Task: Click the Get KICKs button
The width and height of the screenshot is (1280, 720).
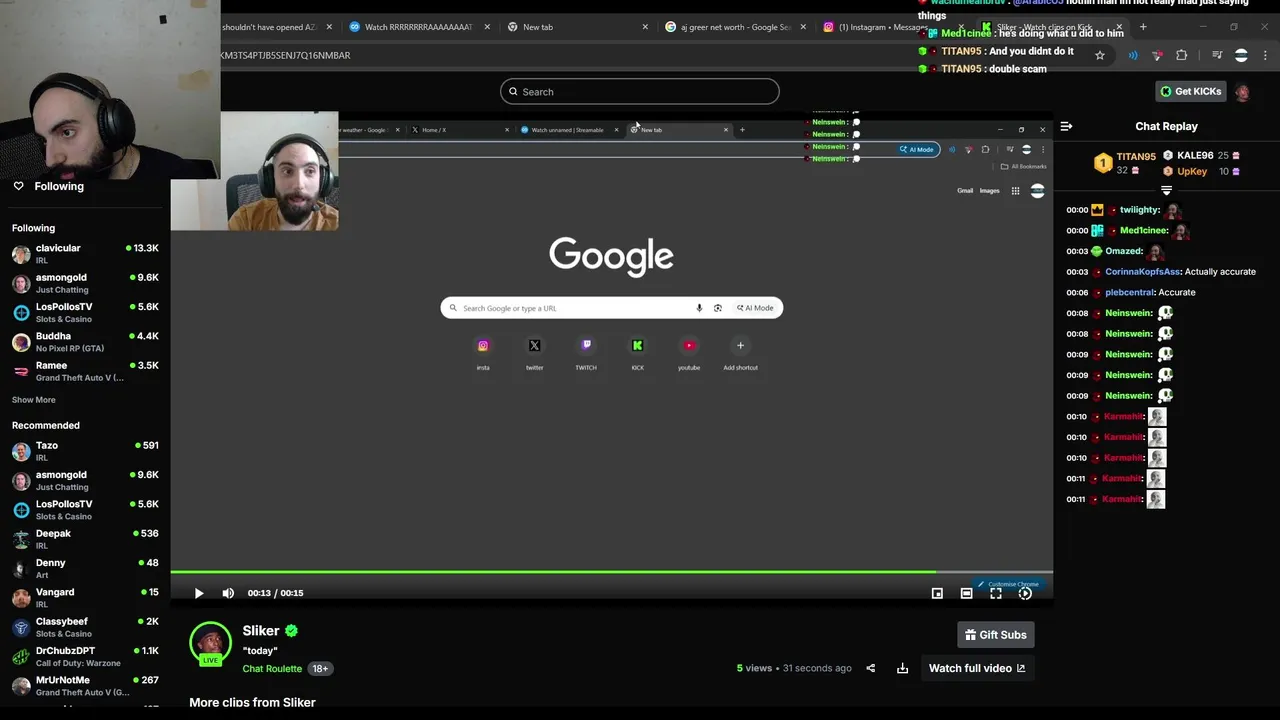Action: 1190,91
